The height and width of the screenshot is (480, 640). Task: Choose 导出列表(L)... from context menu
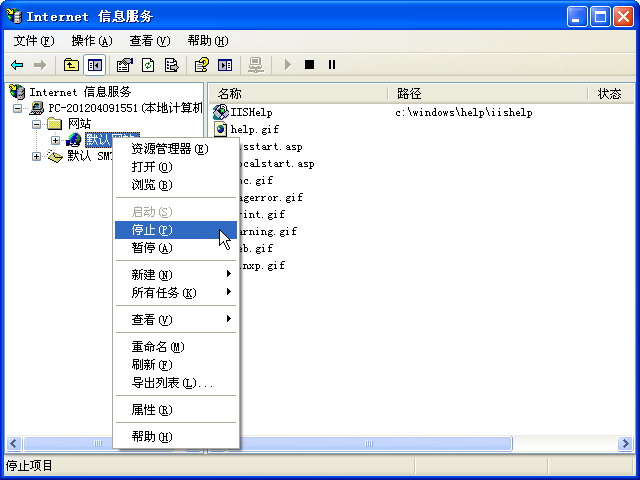click(176, 383)
